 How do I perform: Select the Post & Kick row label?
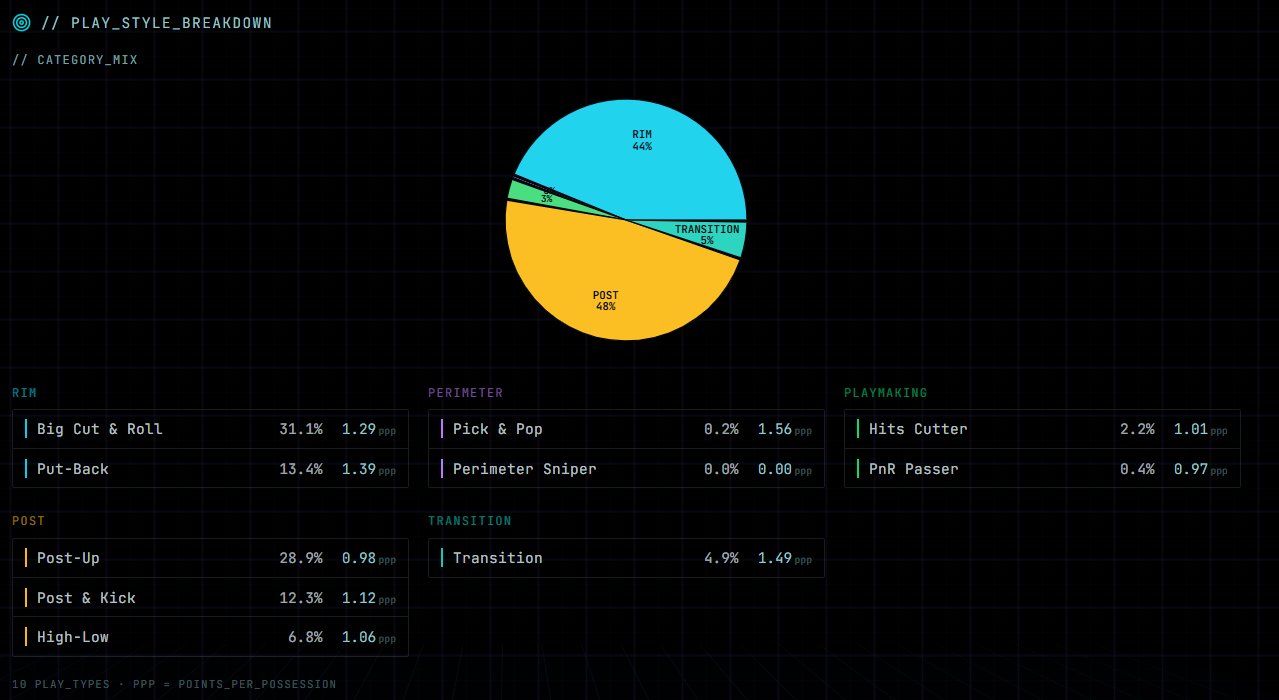click(86, 598)
